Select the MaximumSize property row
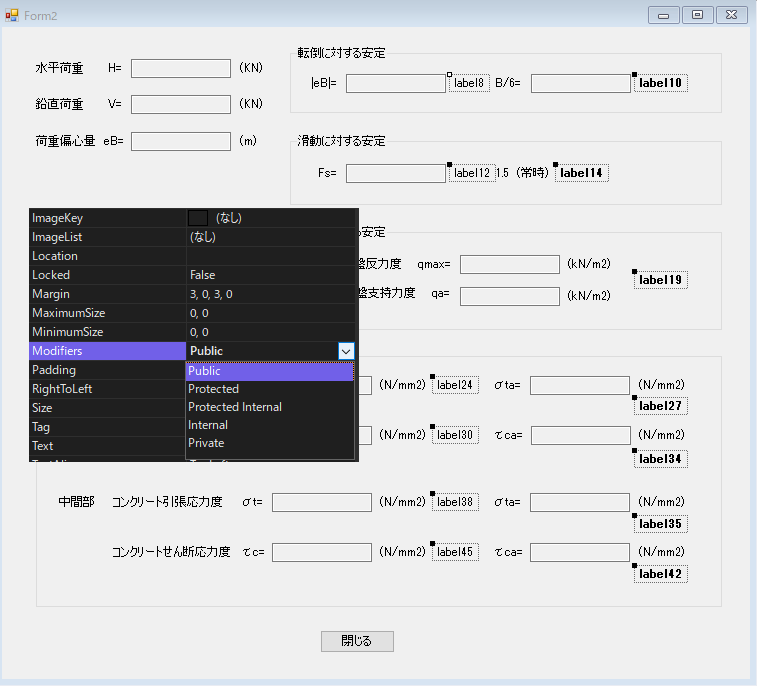Viewport: 757px width, 686px height. 194,313
